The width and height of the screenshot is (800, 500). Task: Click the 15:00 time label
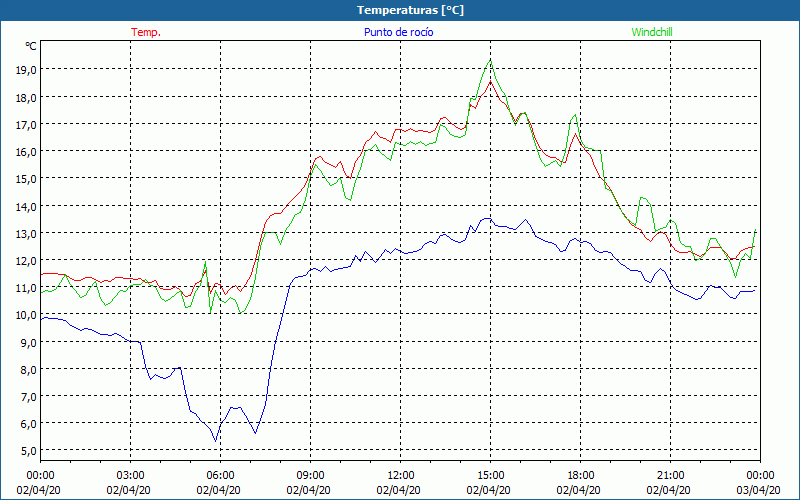click(490, 475)
